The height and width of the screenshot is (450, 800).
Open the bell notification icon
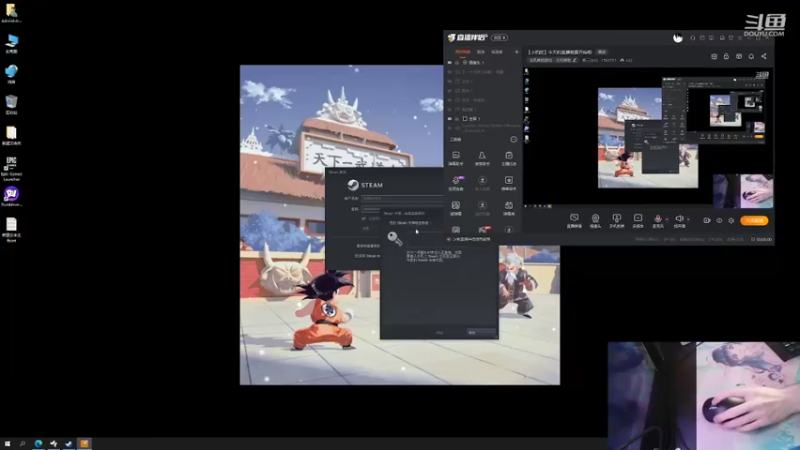751,56
